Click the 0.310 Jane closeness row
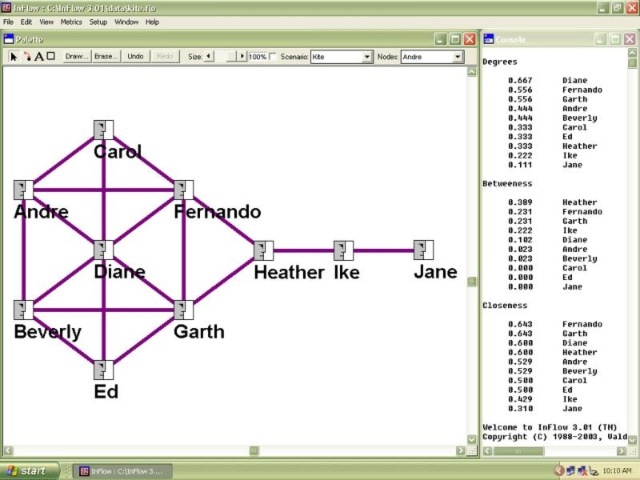Image resolution: width=640 pixels, height=480 pixels. (x=545, y=409)
